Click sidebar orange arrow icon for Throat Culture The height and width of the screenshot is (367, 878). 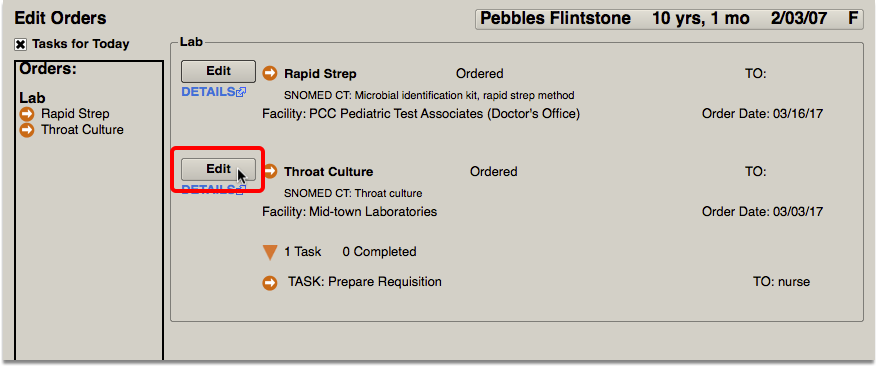27,131
